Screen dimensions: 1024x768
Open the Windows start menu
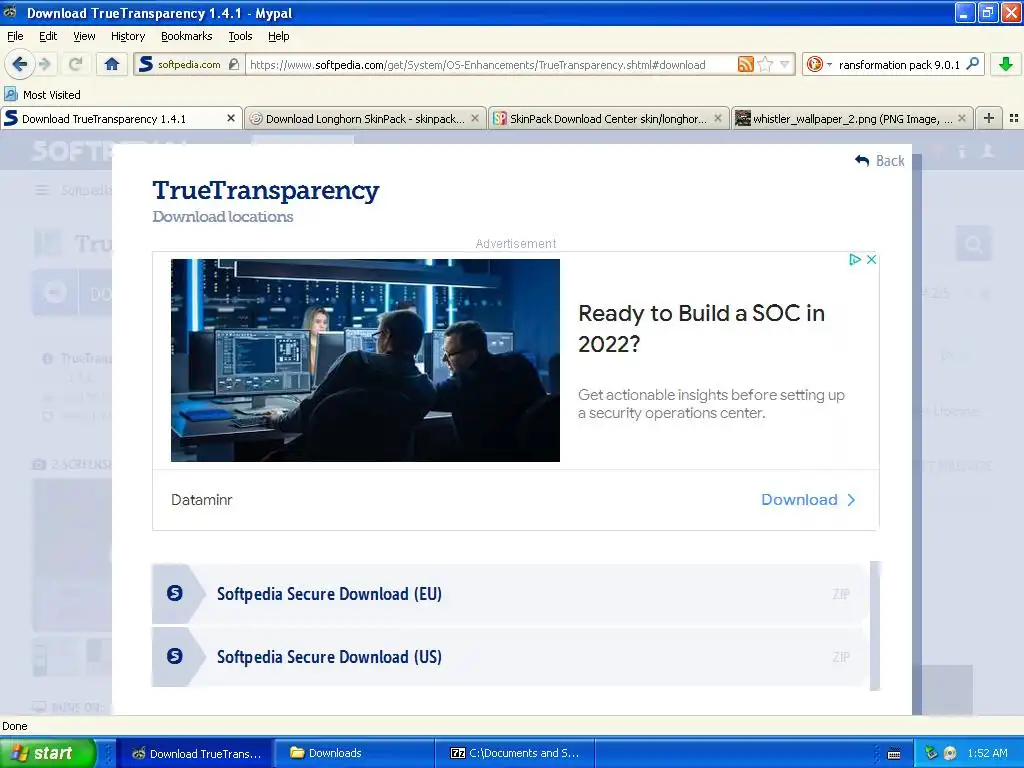48,753
